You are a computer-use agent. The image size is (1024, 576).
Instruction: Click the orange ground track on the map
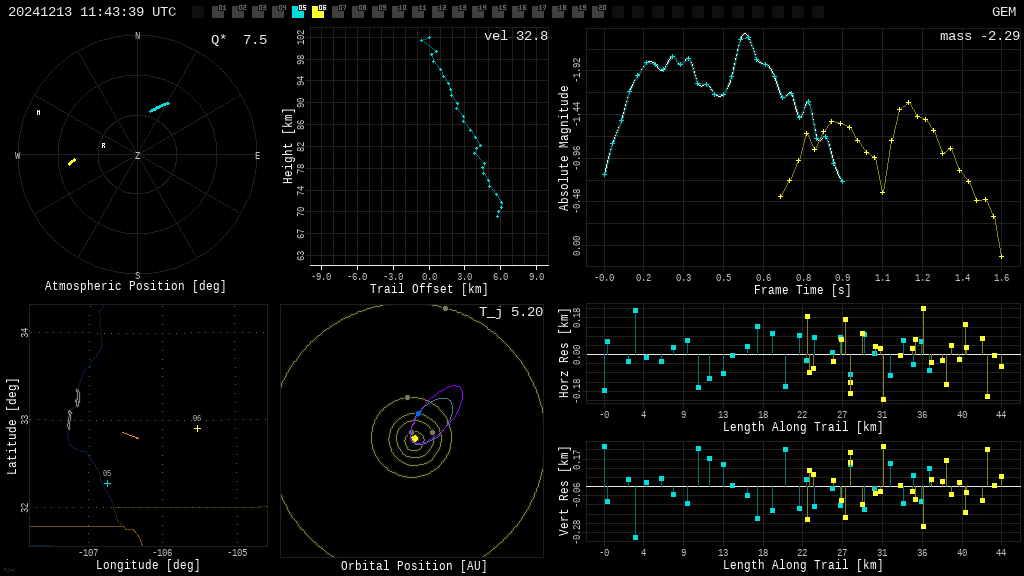tap(130, 435)
